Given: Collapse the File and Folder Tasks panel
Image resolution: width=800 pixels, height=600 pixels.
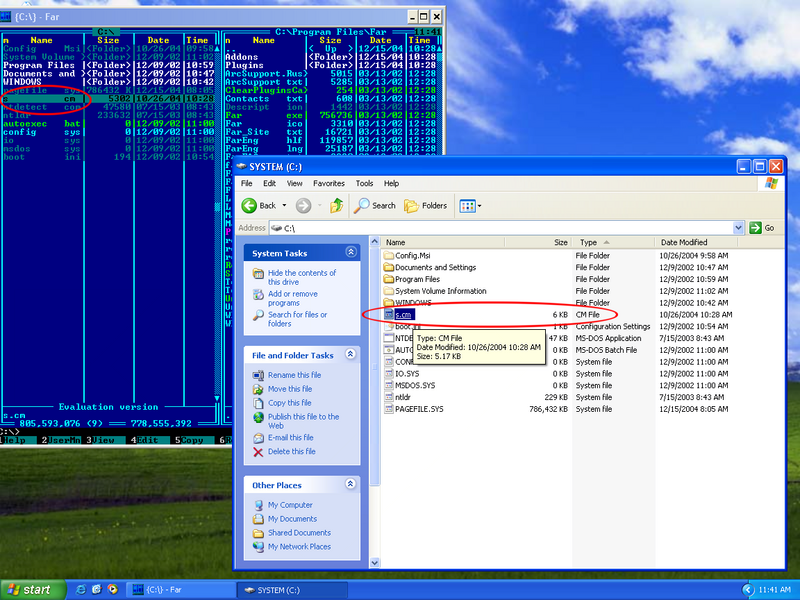Looking at the screenshot, I should click(351, 355).
